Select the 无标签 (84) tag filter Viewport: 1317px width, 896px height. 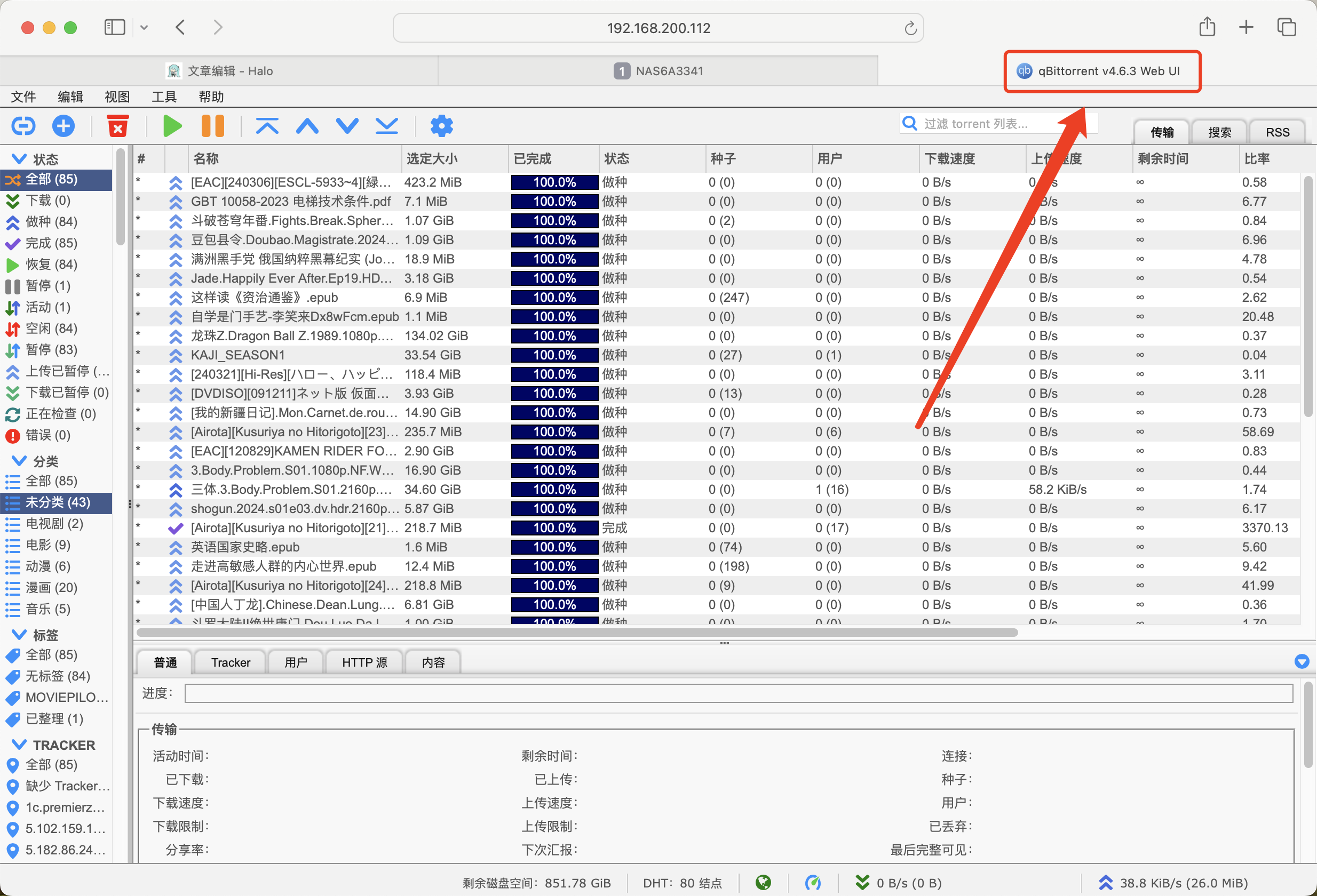click(56, 676)
